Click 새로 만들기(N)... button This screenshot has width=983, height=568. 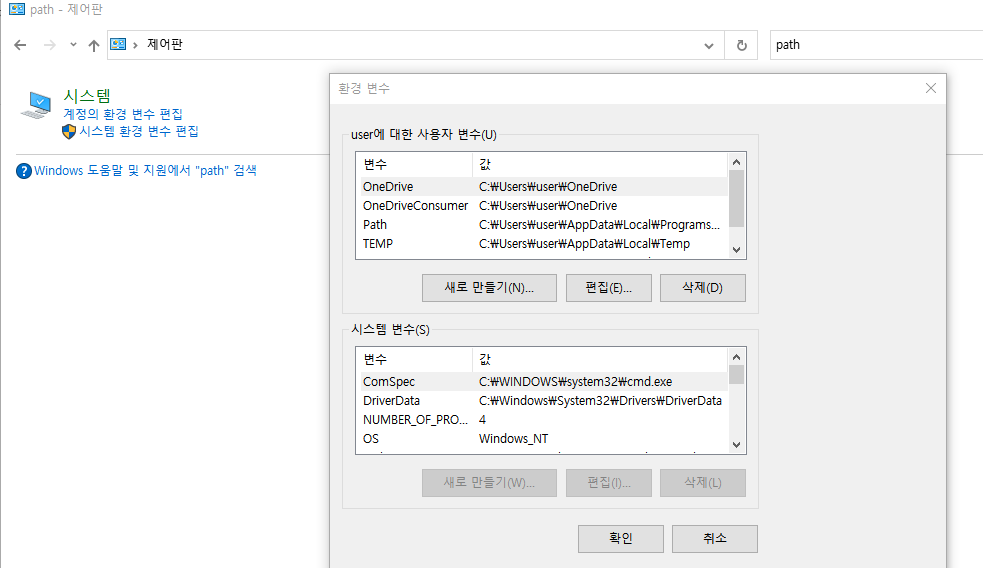pyautogui.click(x=489, y=288)
